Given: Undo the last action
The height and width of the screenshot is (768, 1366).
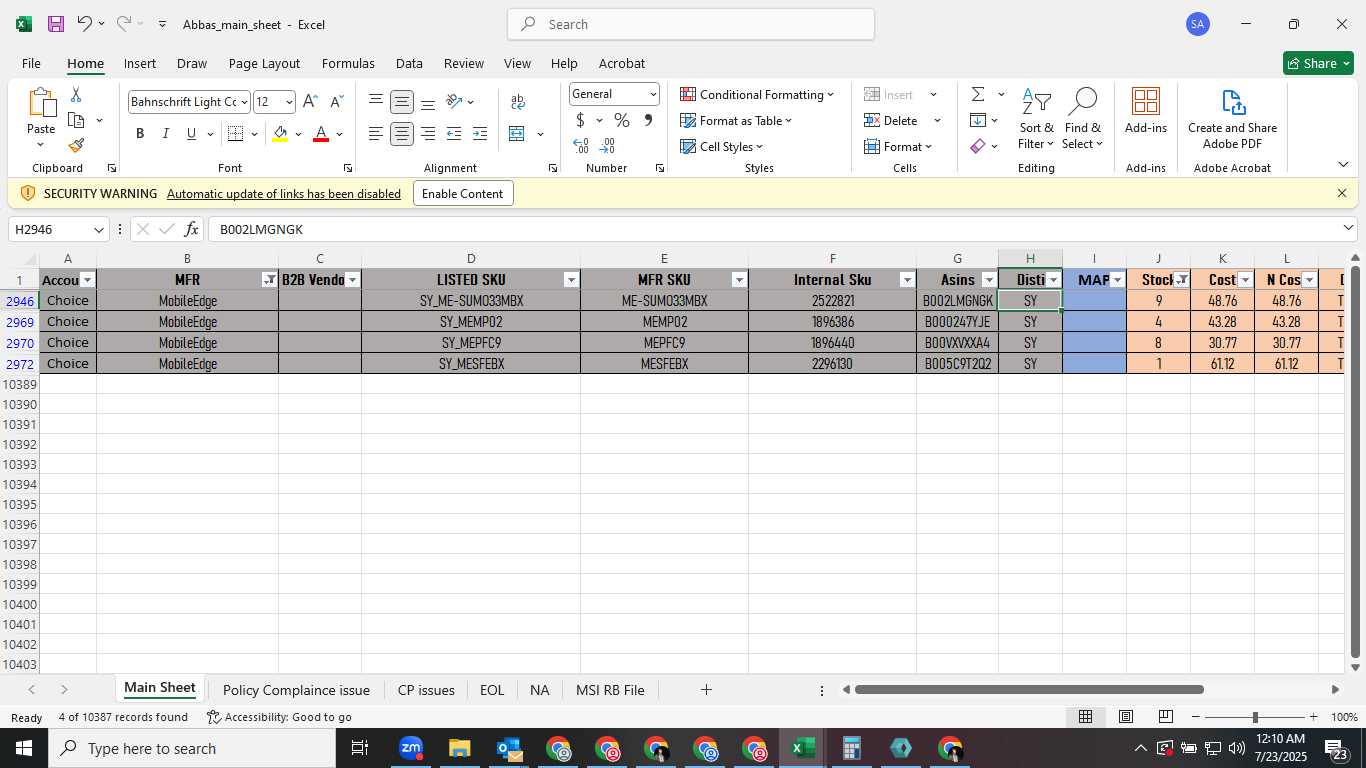Looking at the screenshot, I should (x=85, y=24).
